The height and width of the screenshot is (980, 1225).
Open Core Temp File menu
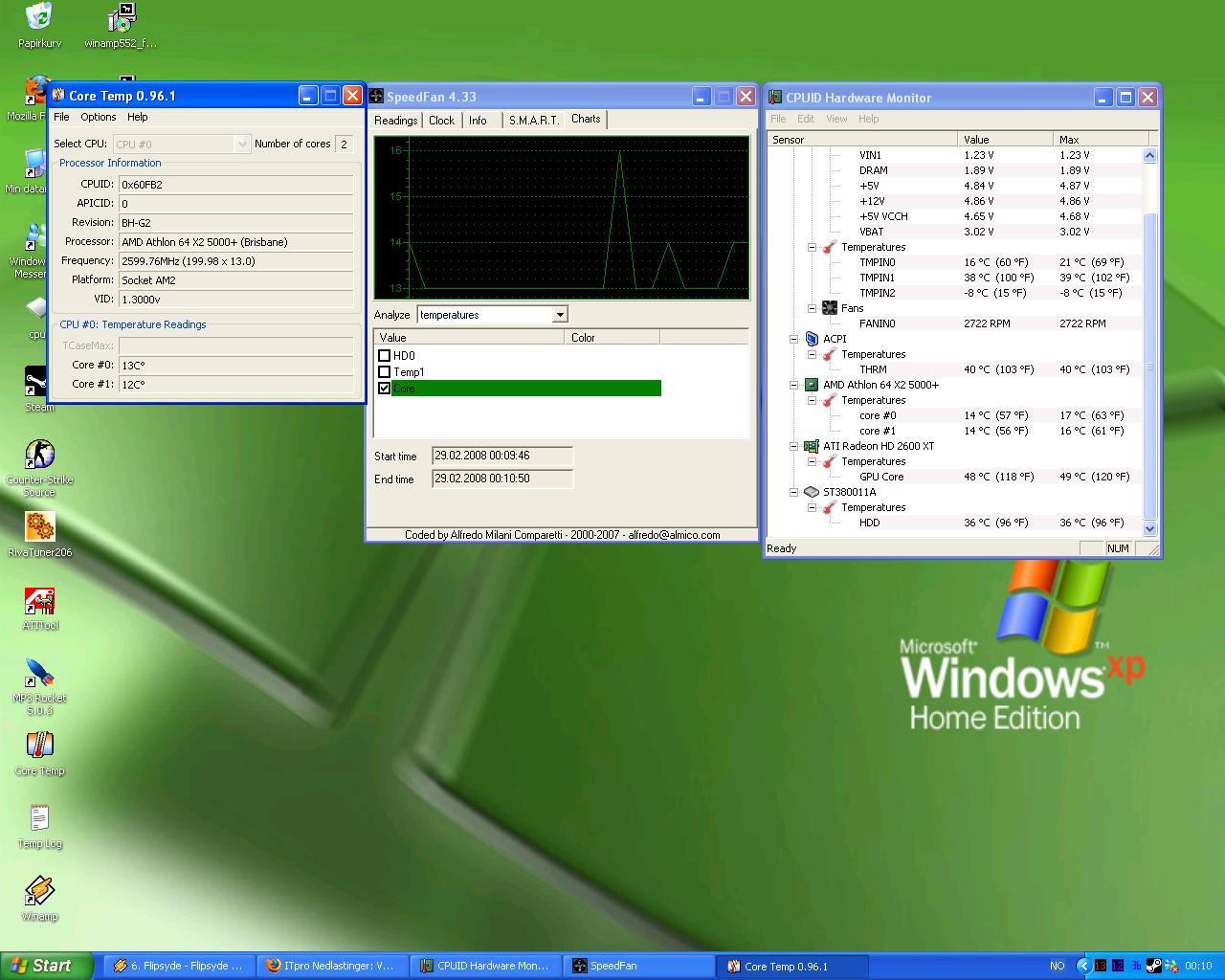coord(61,117)
